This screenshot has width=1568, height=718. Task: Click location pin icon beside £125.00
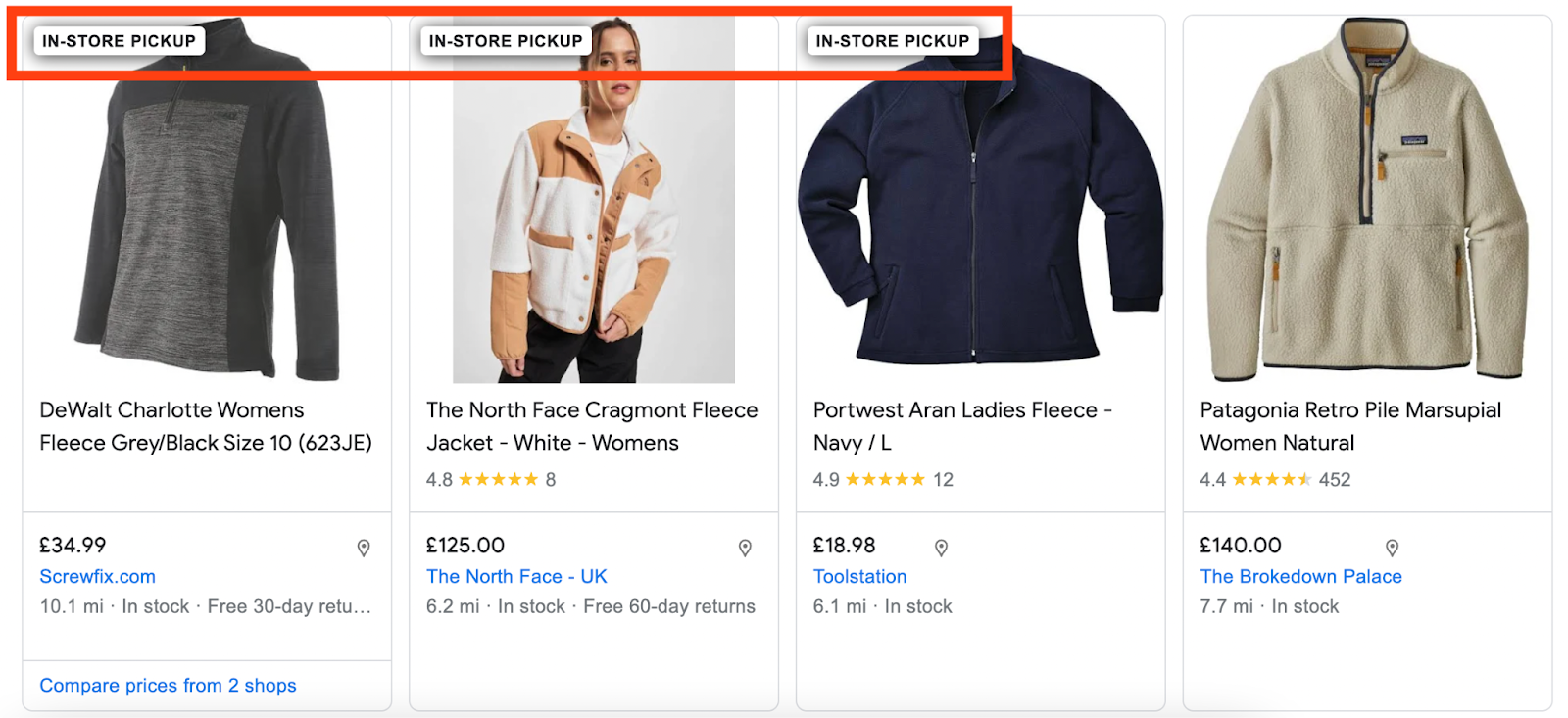[745, 548]
